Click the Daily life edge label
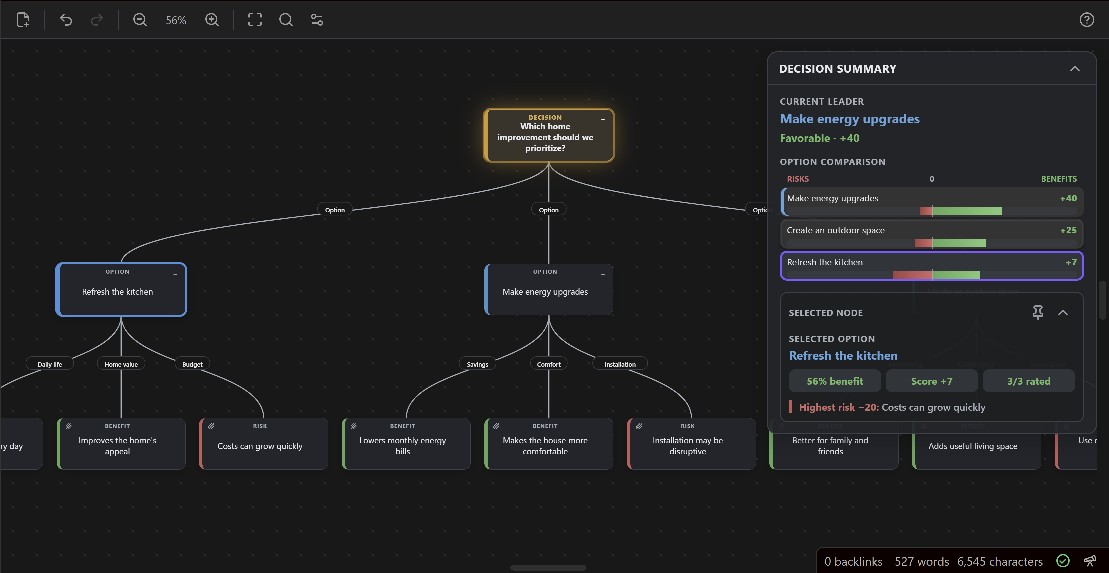Screen dimensions: 1109x573 tap(50, 364)
